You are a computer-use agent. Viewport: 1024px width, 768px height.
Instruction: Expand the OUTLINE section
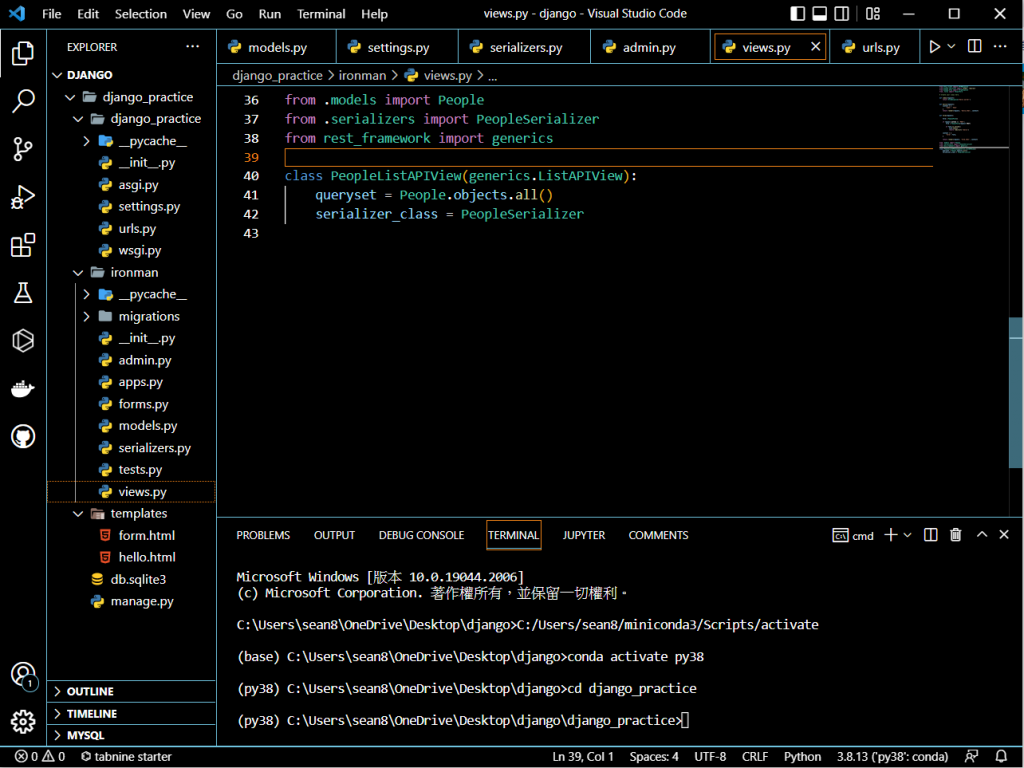(x=90, y=691)
